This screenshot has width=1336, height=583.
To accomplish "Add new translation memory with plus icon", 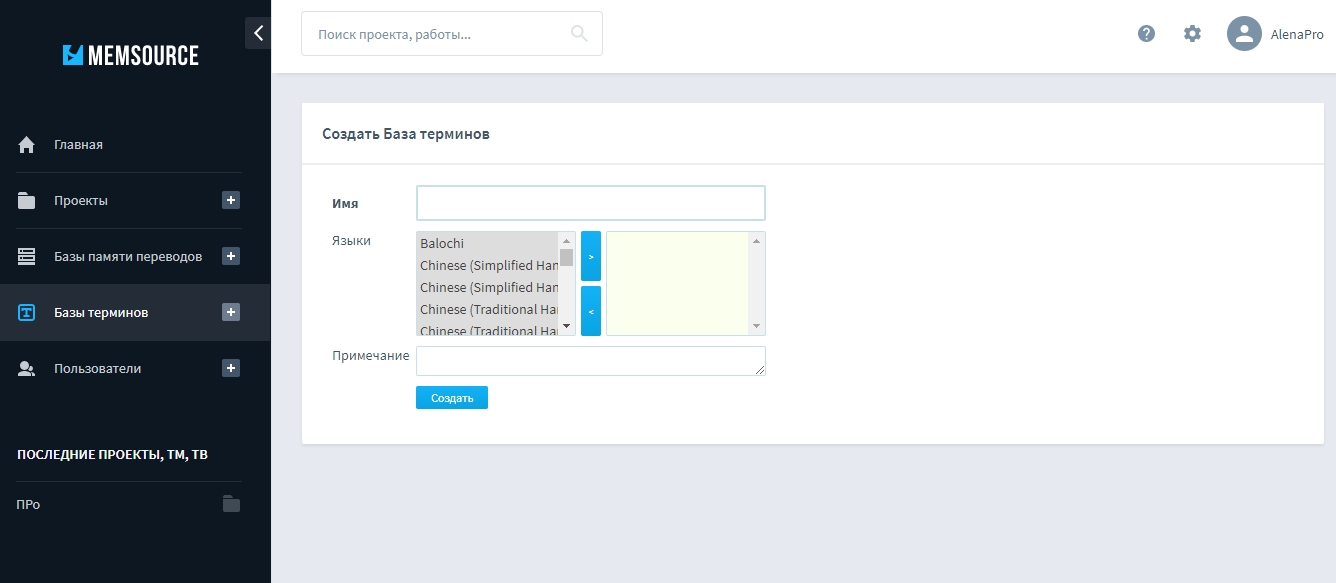I will (x=231, y=256).
